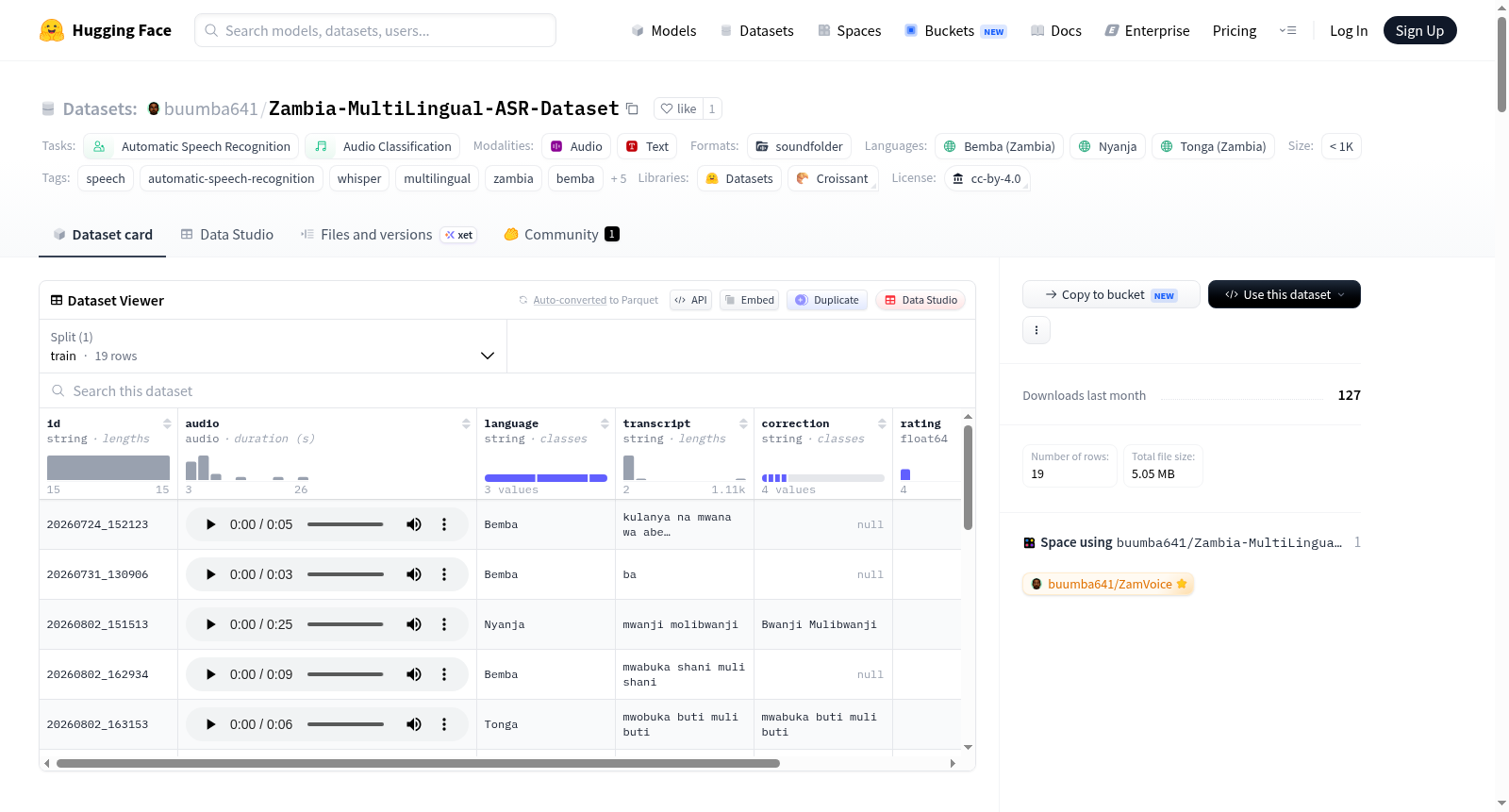Open the Community tab
This screenshot has height=812, width=1509.
pyautogui.click(x=561, y=235)
